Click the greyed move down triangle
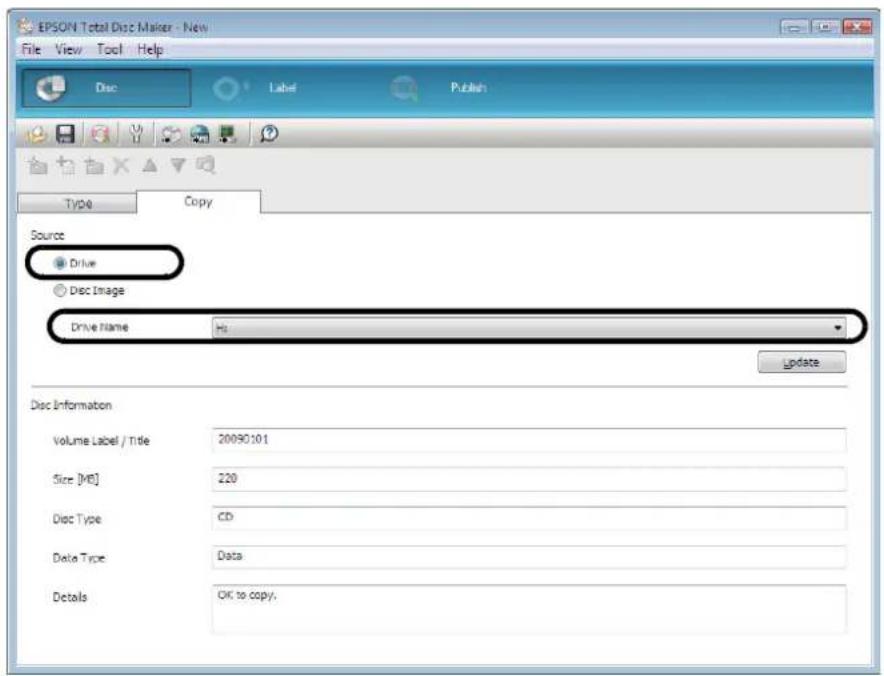Image resolution: width=884 pixels, height=676 pixels. [178, 165]
